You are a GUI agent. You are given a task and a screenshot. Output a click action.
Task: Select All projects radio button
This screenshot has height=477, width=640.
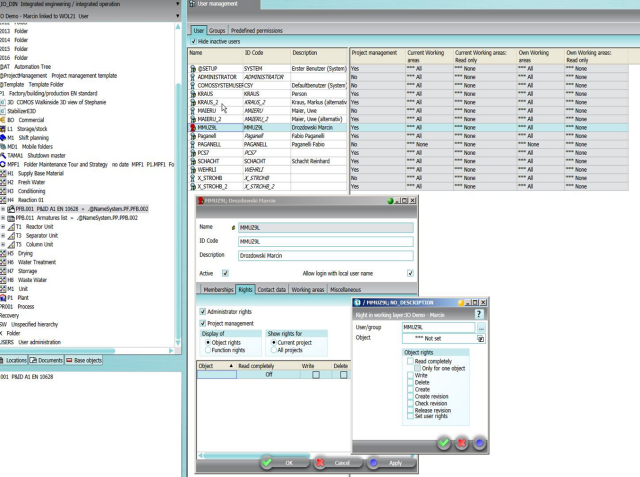click(x=274, y=350)
